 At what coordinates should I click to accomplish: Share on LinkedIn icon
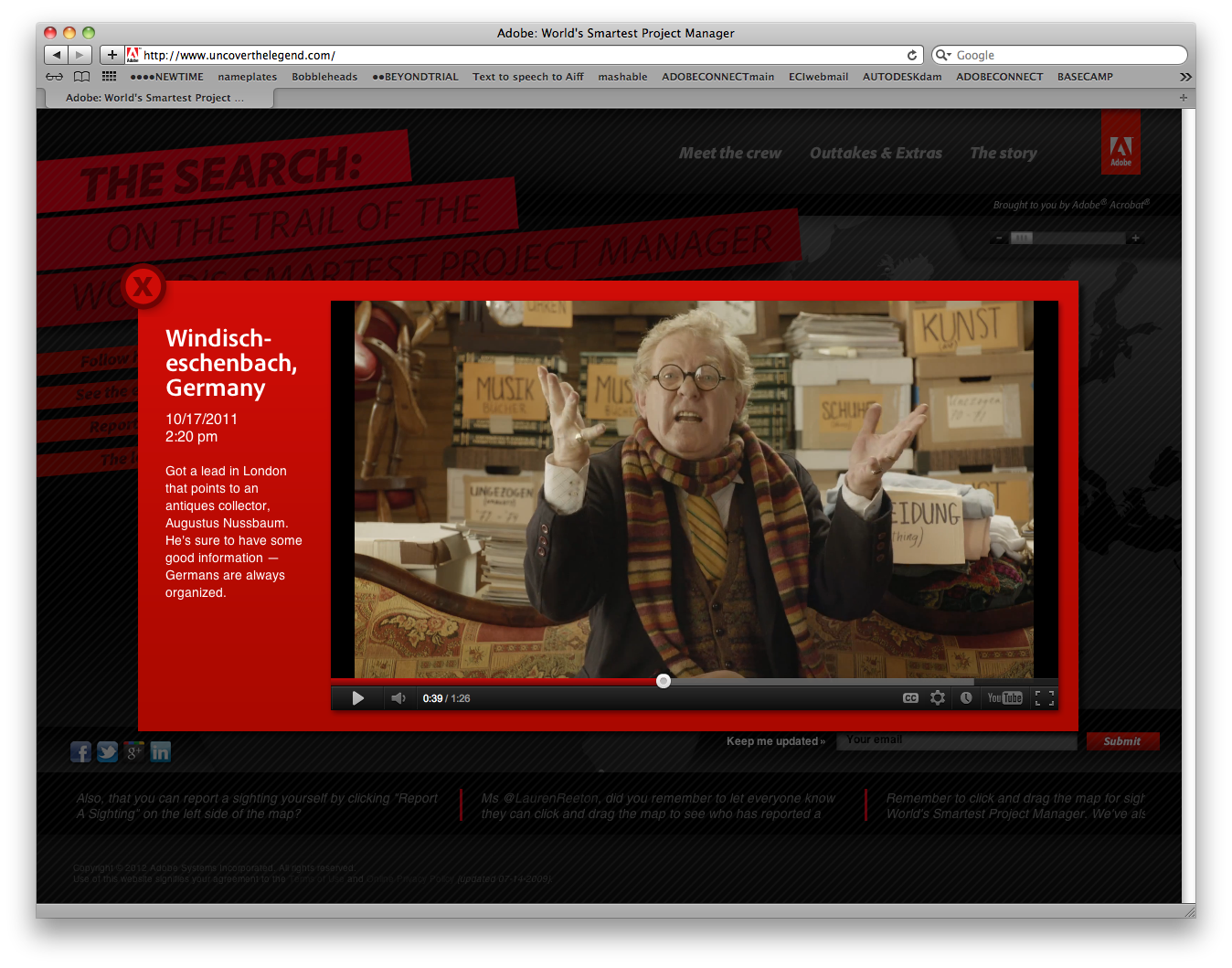click(x=161, y=752)
